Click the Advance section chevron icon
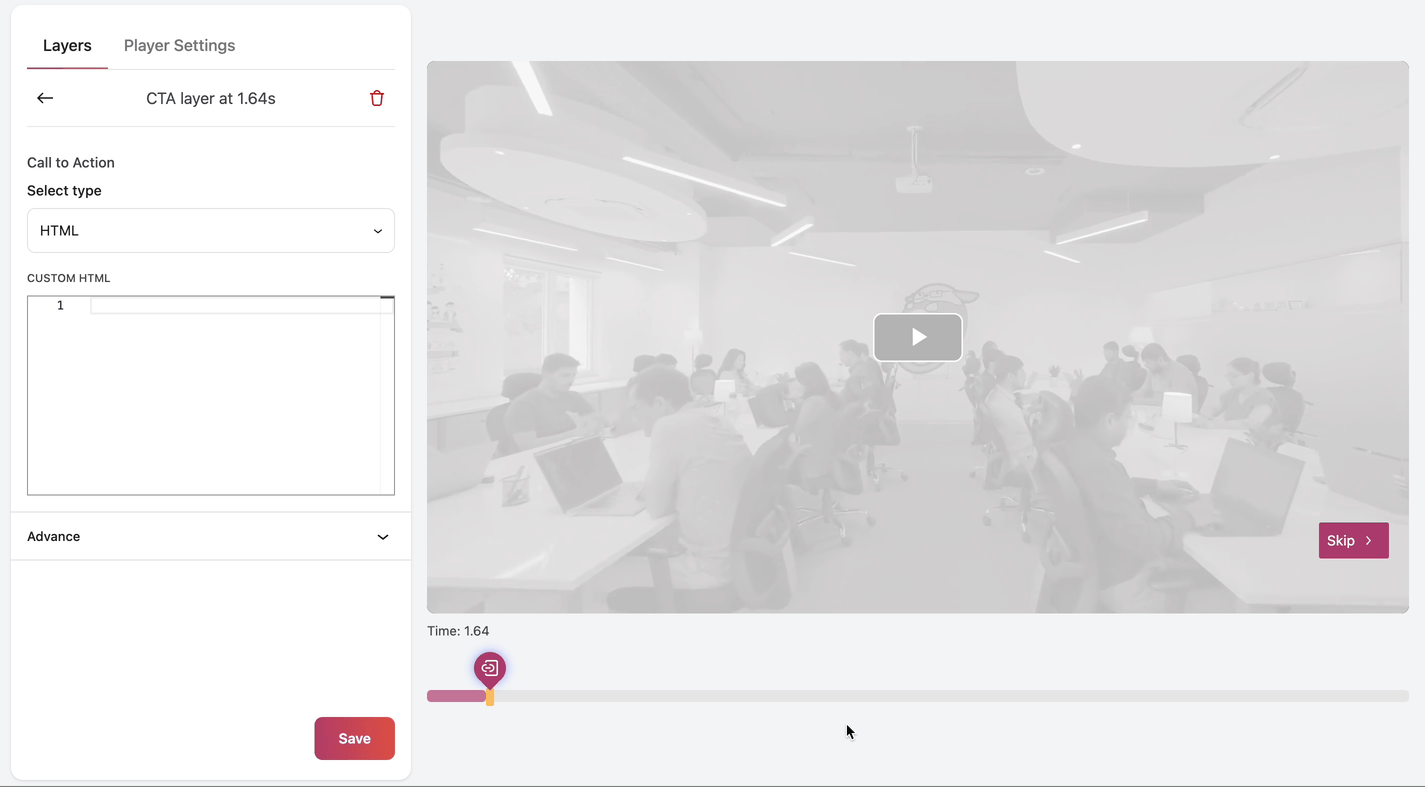This screenshot has height=787, width=1425. 383,537
